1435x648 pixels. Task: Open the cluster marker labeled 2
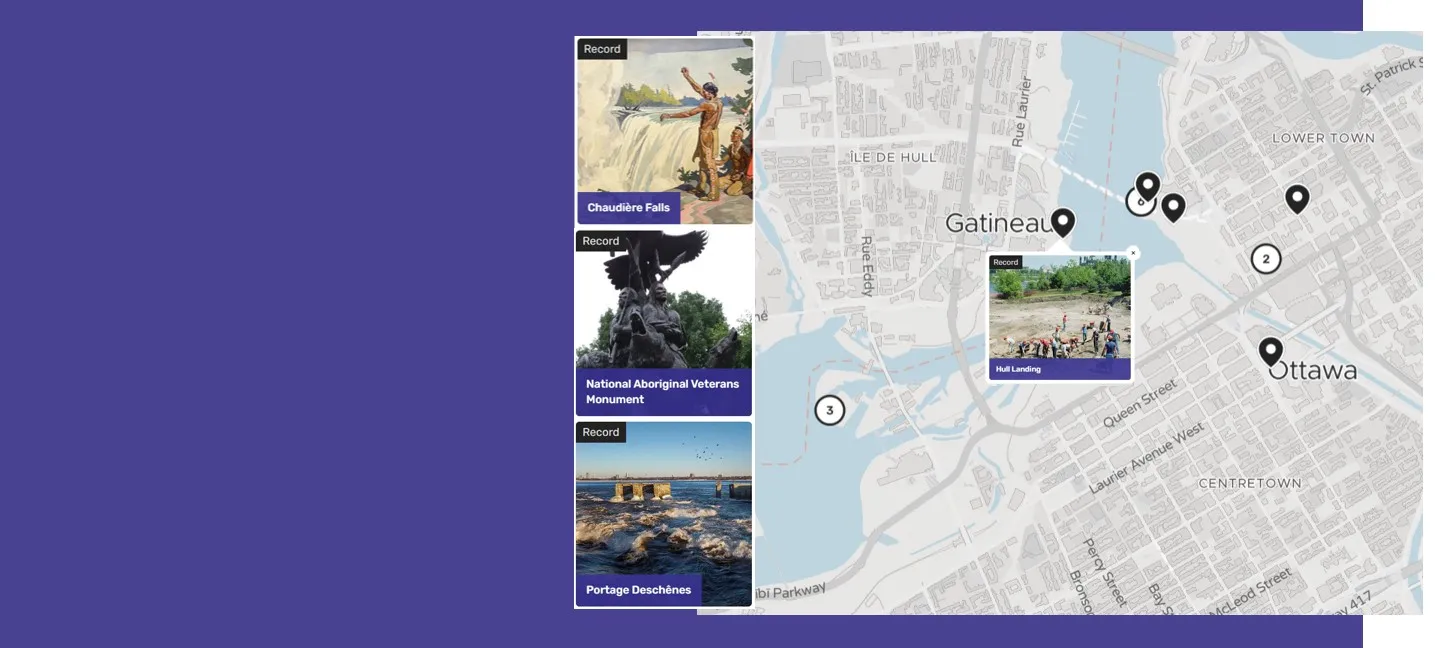click(1265, 259)
